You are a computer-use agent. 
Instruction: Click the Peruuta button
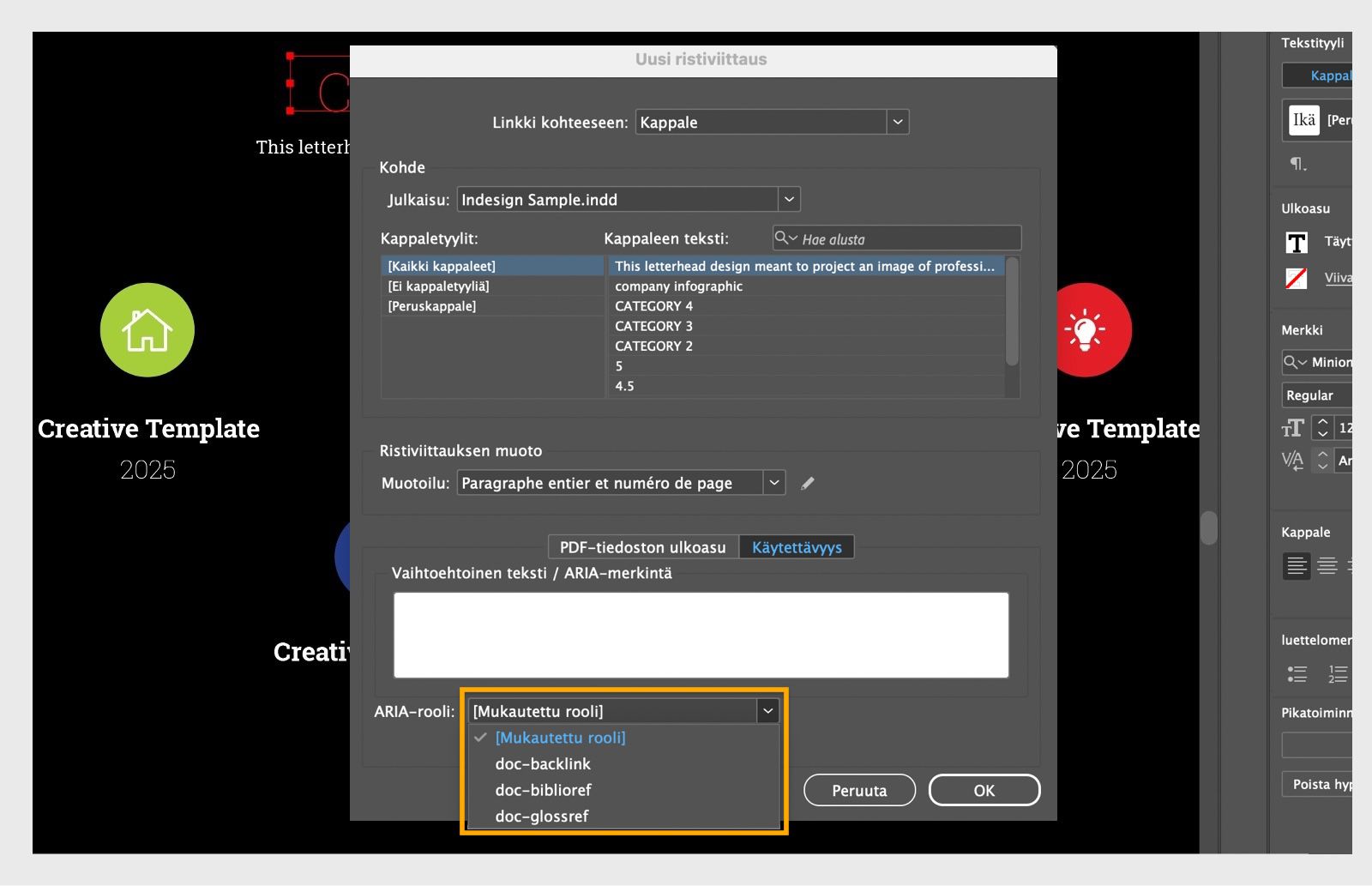tap(859, 791)
